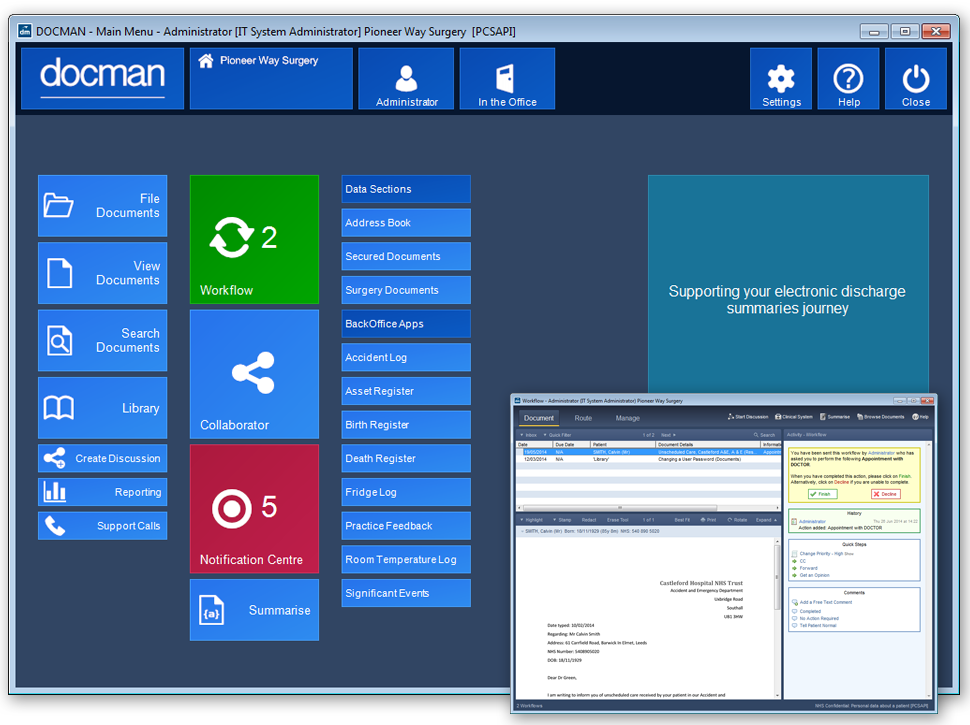The image size is (970, 725).
Task: Open Surgery Documents
Action: [406, 290]
